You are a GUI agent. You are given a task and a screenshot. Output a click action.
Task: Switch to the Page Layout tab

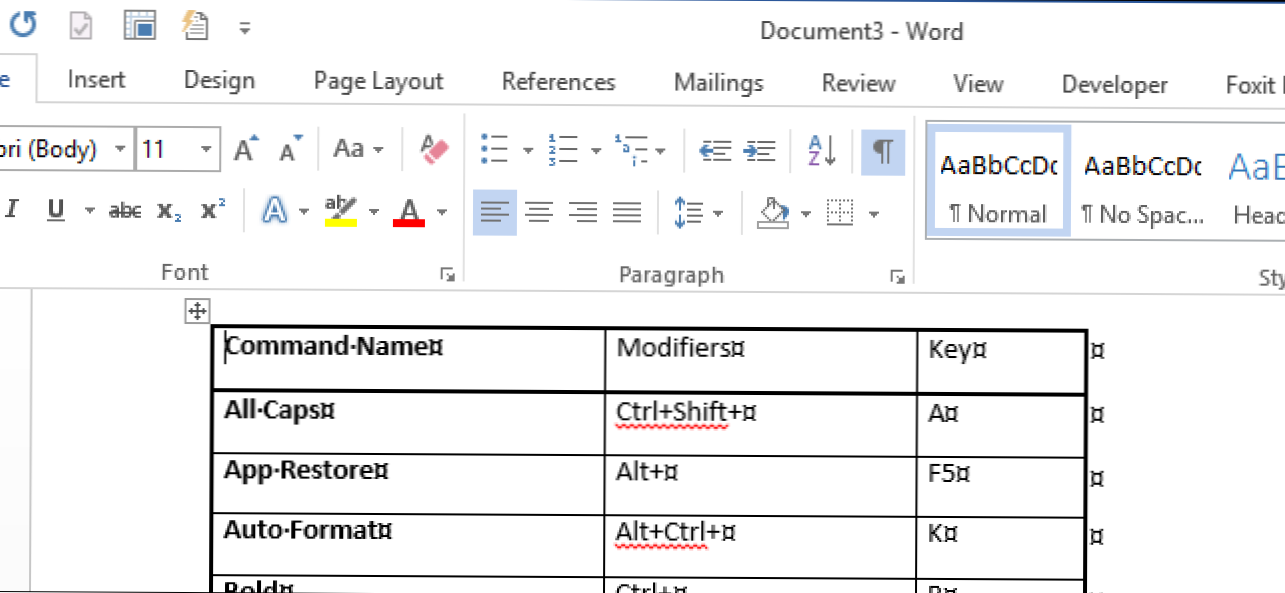coord(378,82)
